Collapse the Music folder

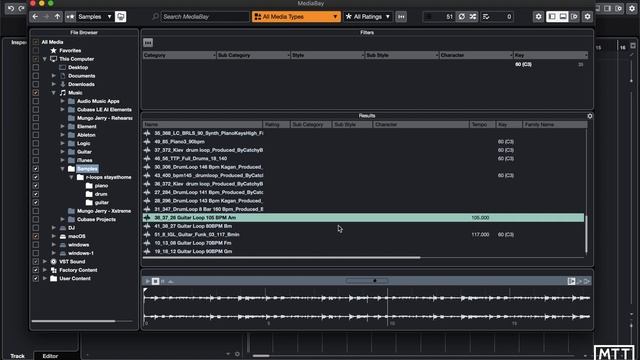[x=54, y=93]
